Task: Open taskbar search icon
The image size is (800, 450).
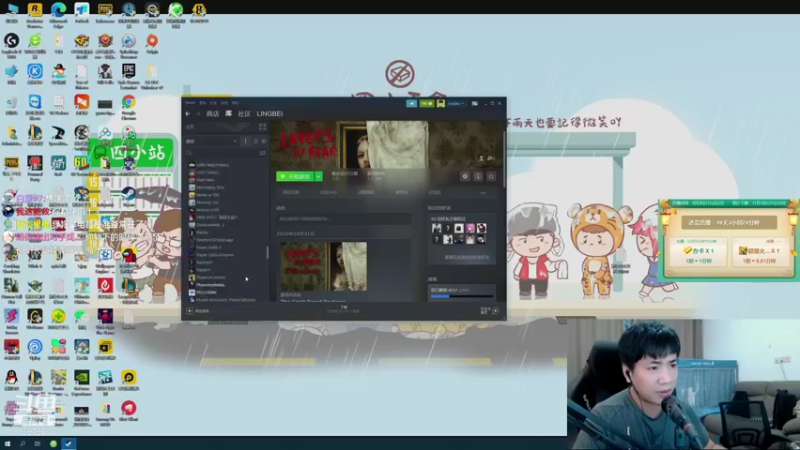Action: (22, 444)
